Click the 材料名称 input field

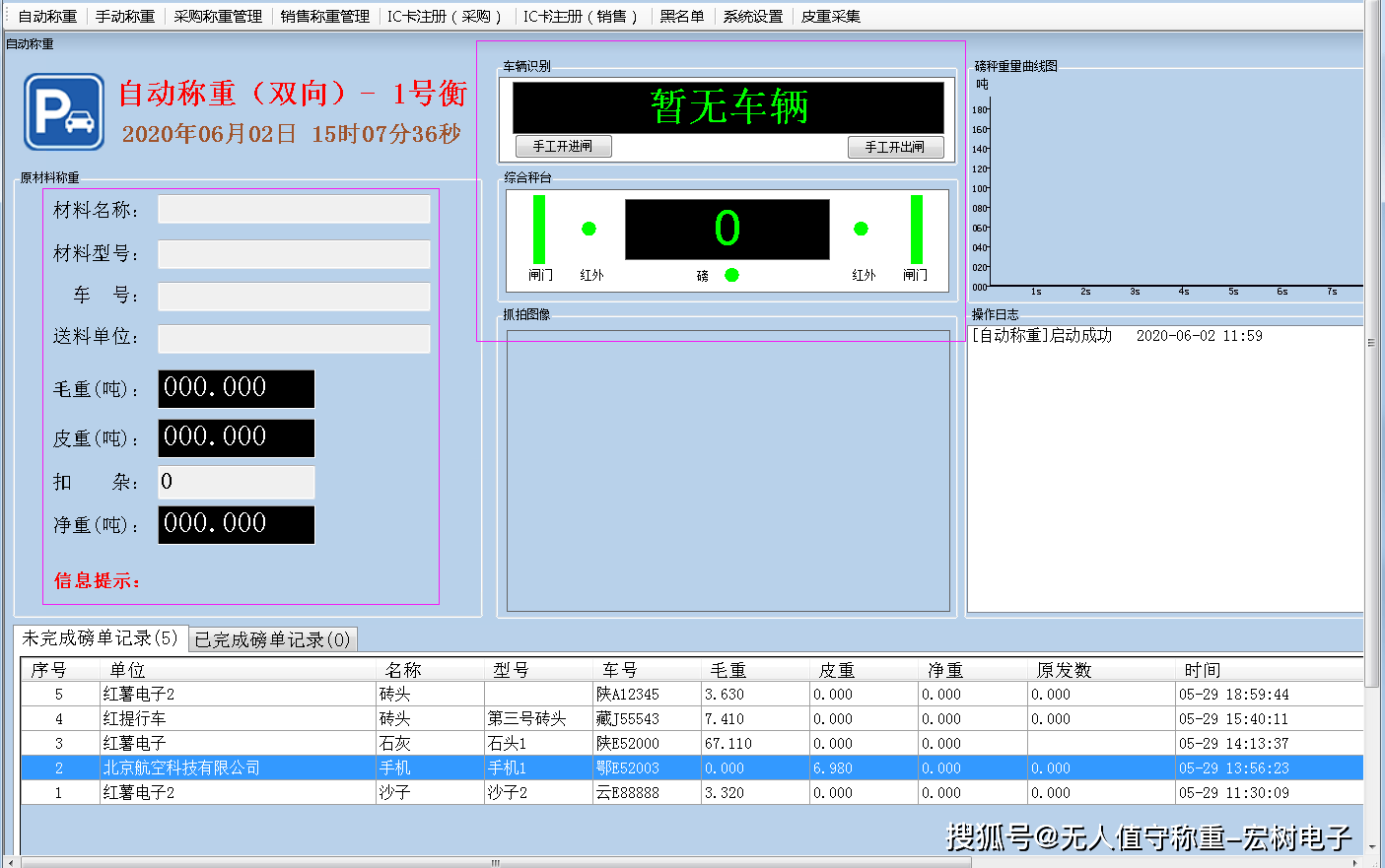pos(294,209)
